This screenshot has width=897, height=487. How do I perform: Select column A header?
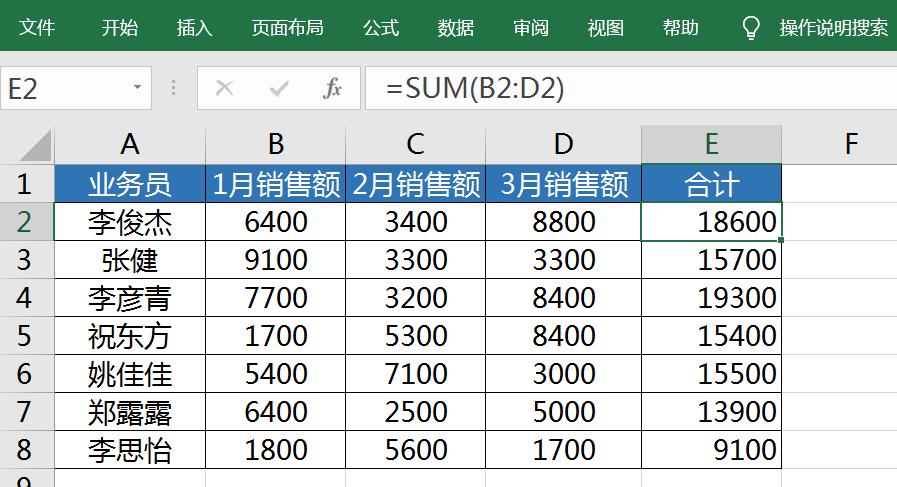130,144
